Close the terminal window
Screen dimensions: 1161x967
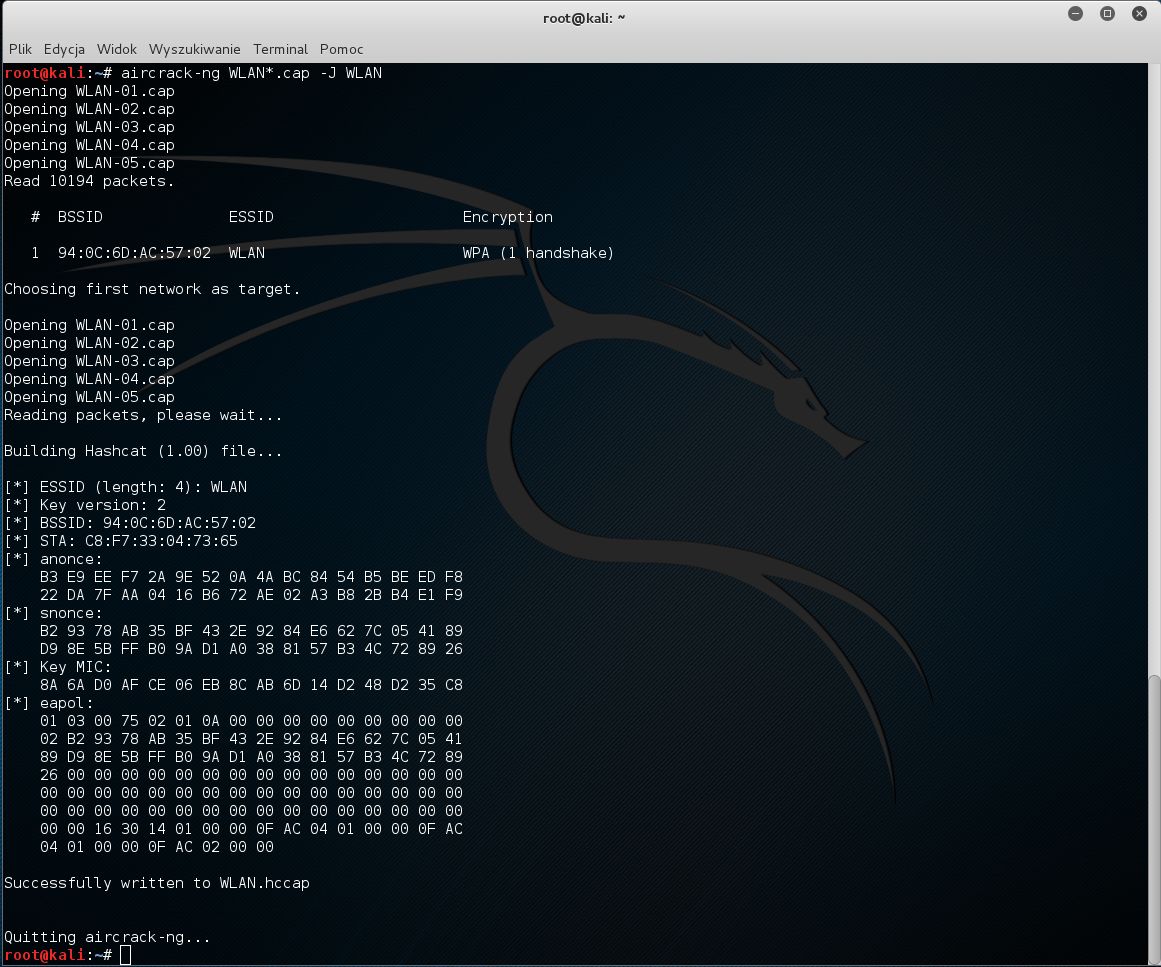(1139, 13)
